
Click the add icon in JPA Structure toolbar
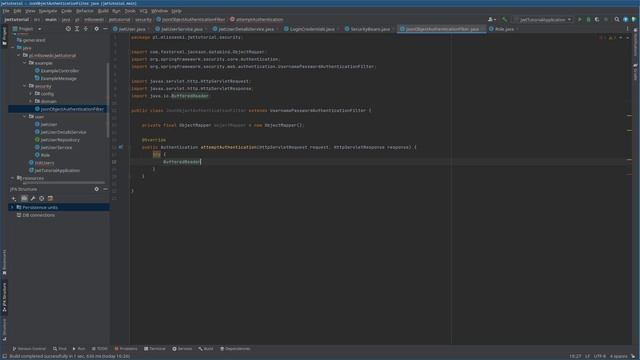pos(14,198)
